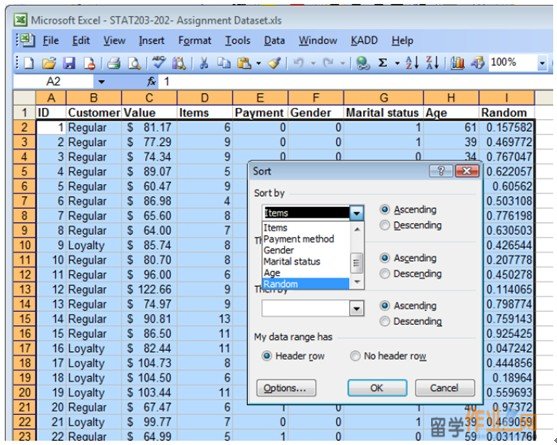Click the Cut scissors icon
557x445 pixels.
[x=204, y=63]
